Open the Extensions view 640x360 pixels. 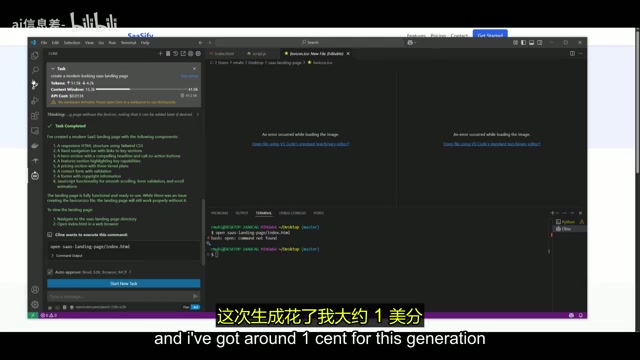(x=35, y=116)
